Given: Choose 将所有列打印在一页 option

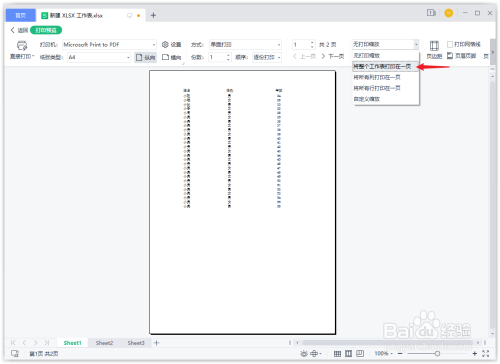Looking at the screenshot, I should [x=385, y=77].
